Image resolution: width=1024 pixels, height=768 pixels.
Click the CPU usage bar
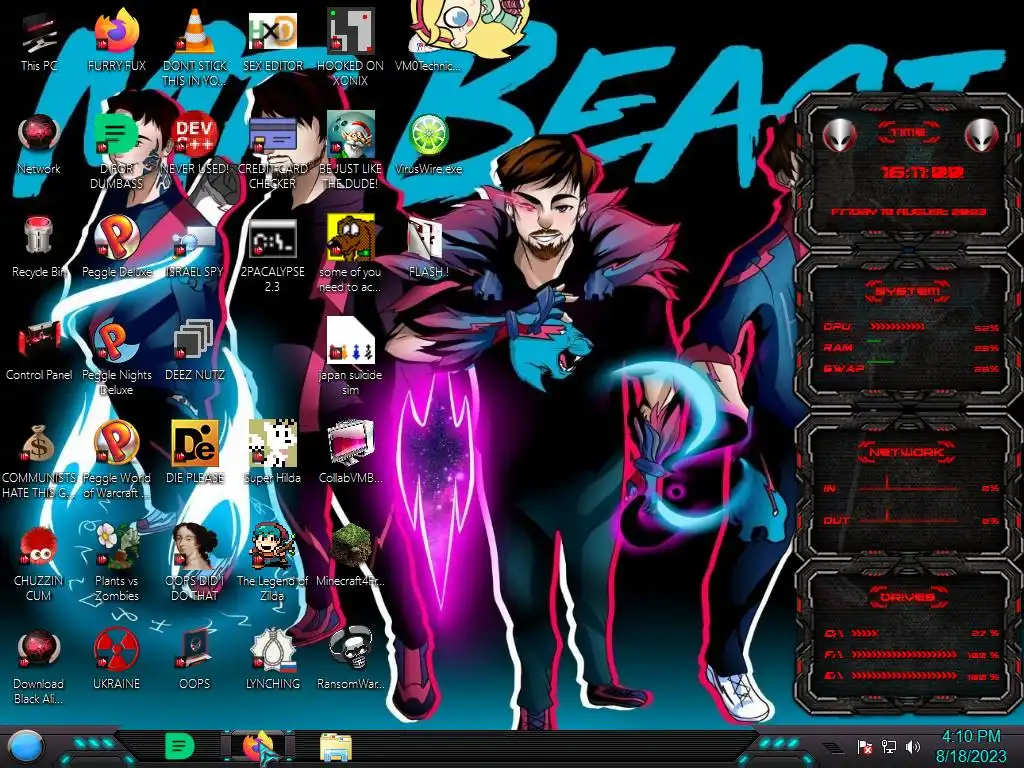[897, 327]
